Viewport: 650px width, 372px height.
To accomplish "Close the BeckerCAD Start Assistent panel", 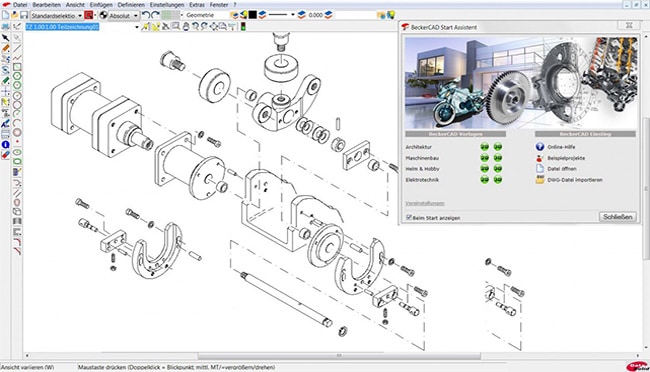I will tap(629, 25).
